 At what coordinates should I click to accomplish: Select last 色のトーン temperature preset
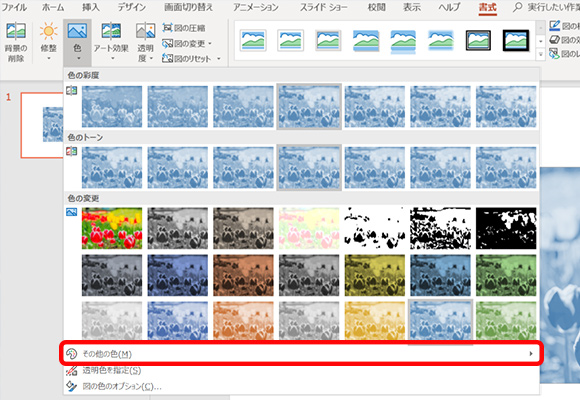(506, 168)
